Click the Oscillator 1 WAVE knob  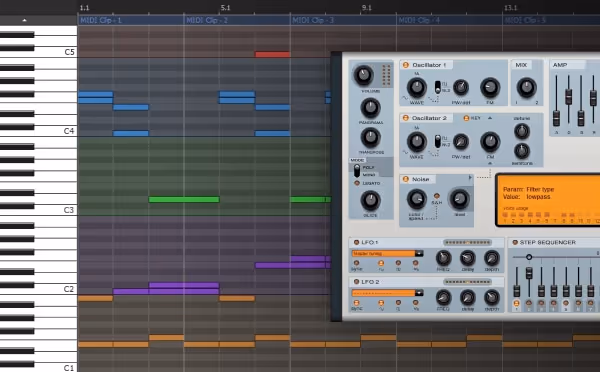[416, 88]
